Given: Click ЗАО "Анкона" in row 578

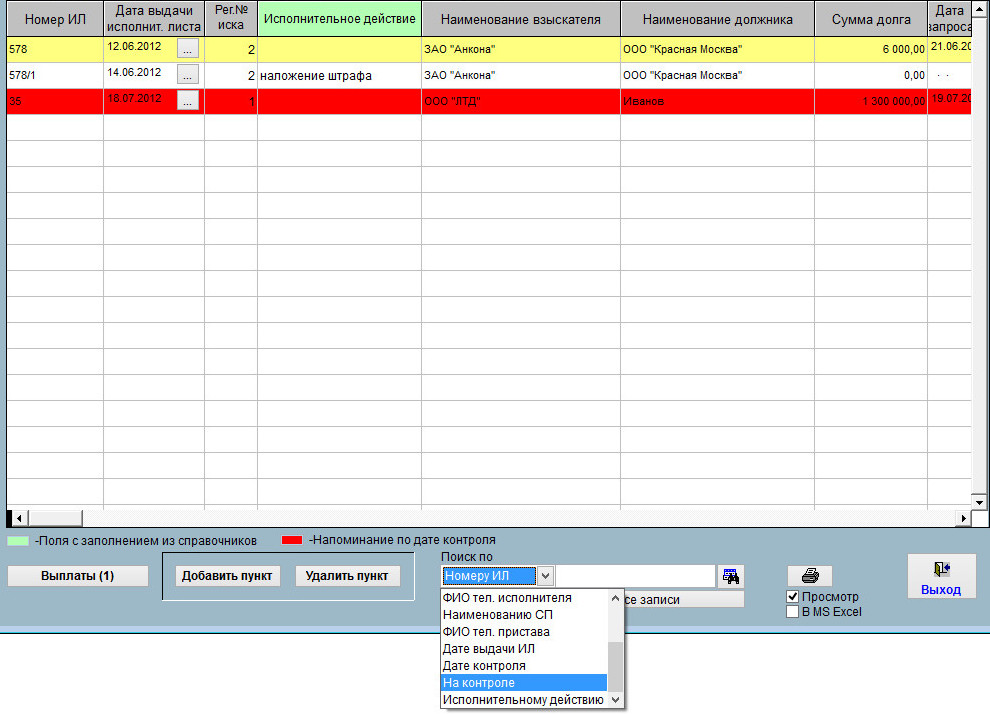Looking at the screenshot, I should (521, 49).
